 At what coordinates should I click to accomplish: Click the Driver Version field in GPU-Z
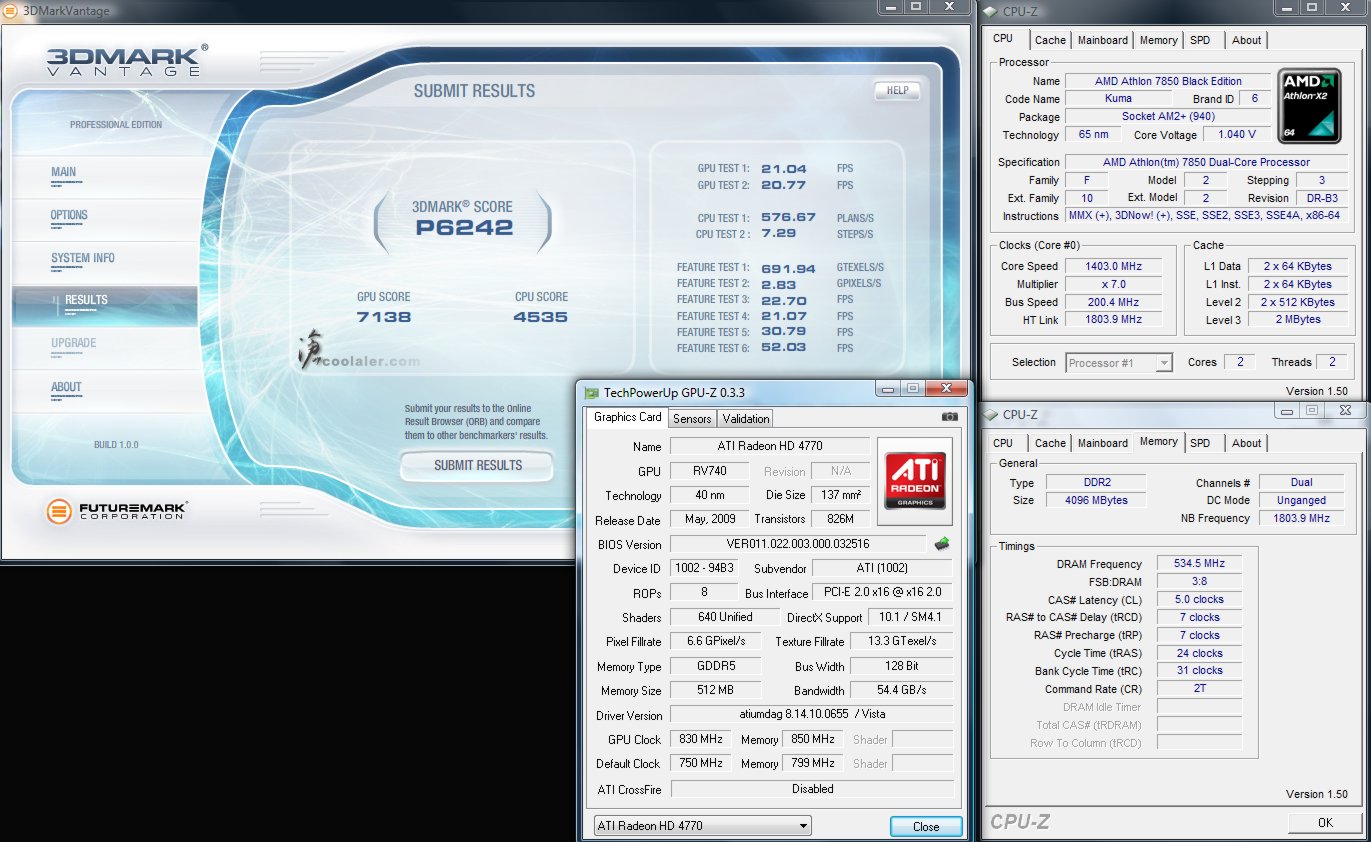click(x=811, y=715)
